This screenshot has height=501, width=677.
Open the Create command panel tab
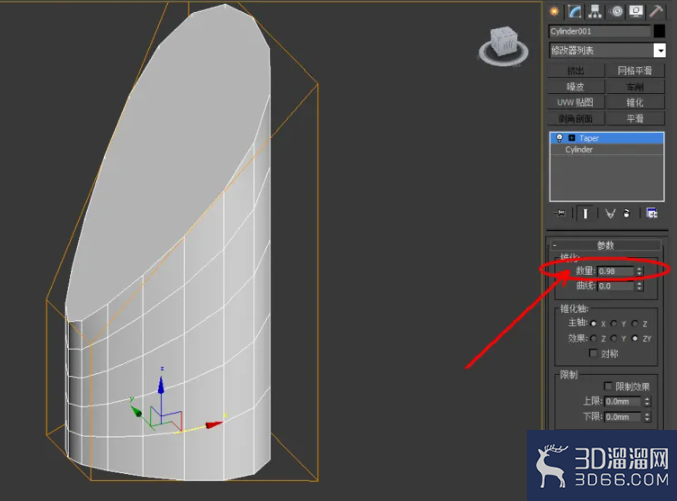tap(554, 12)
